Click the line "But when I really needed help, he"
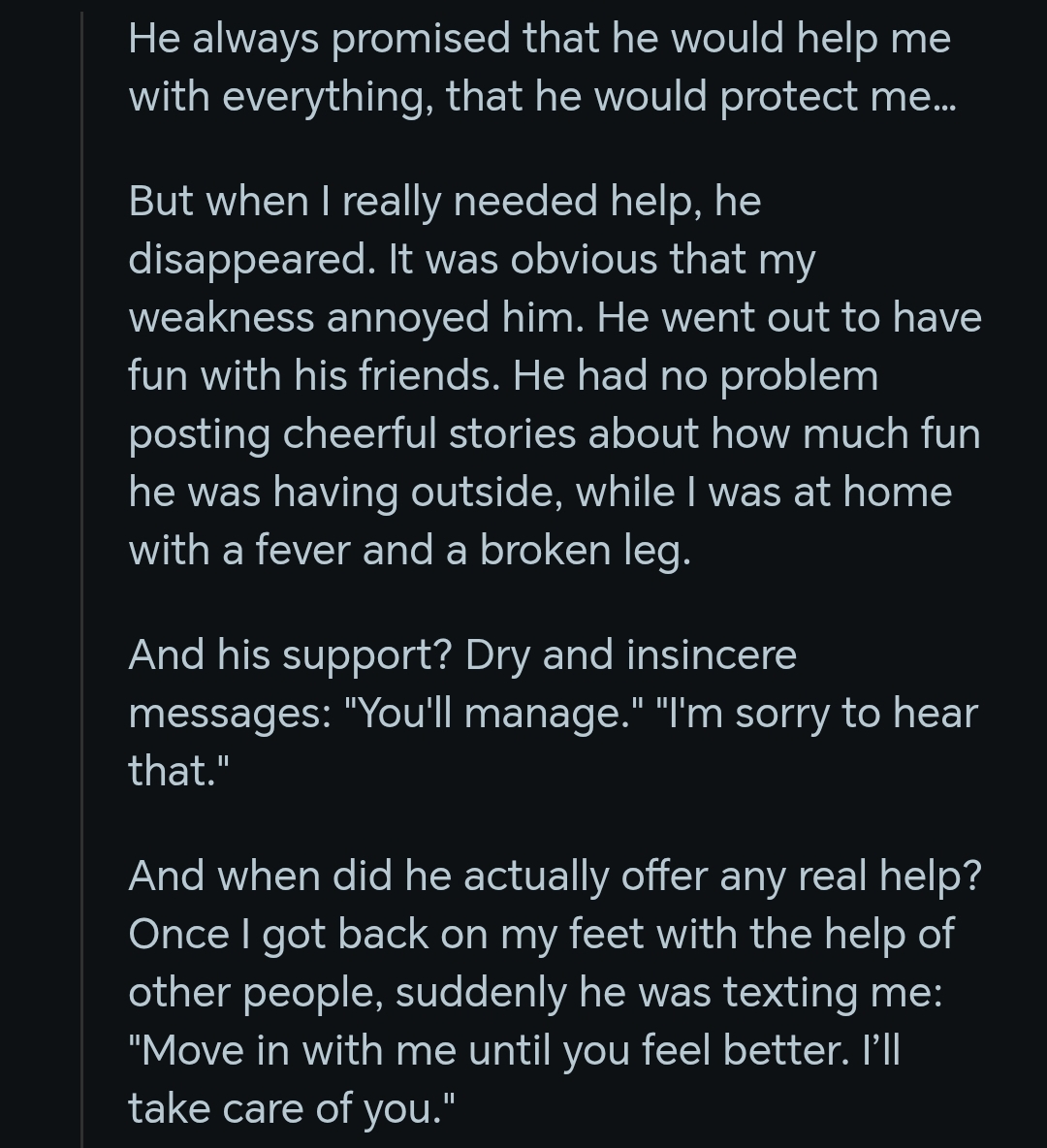Screen dimensions: 1047x1148 tap(444, 201)
